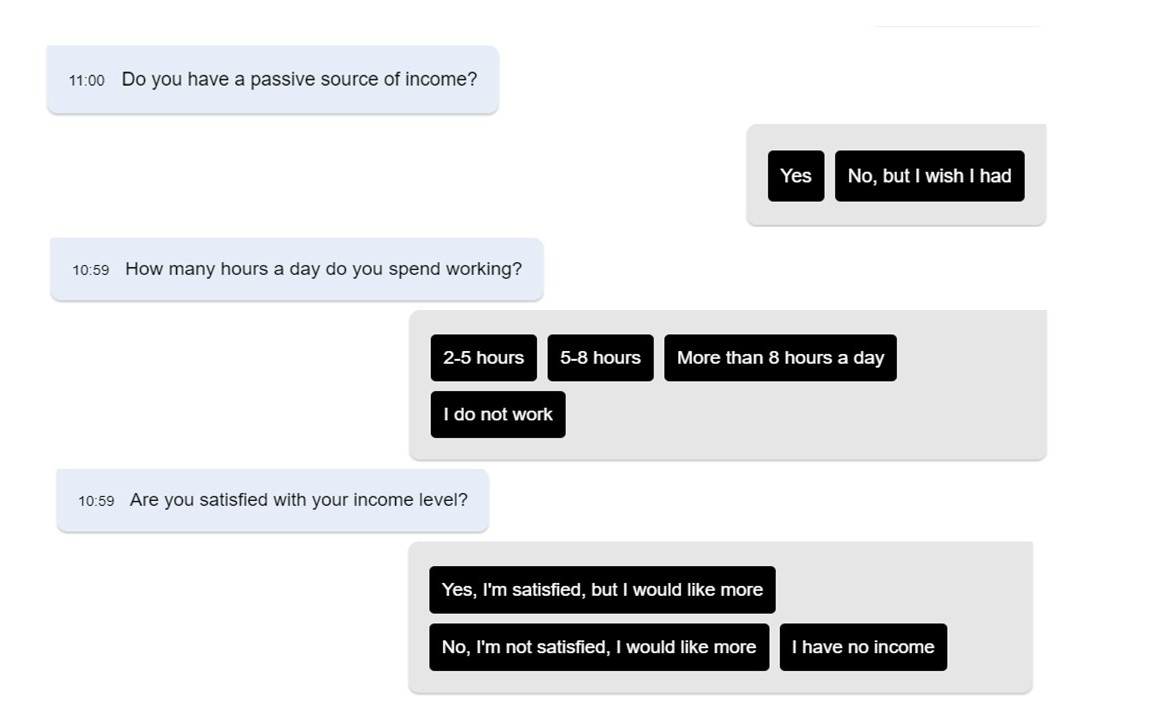Choose the "5-8 hours" answer

(600, 357)
